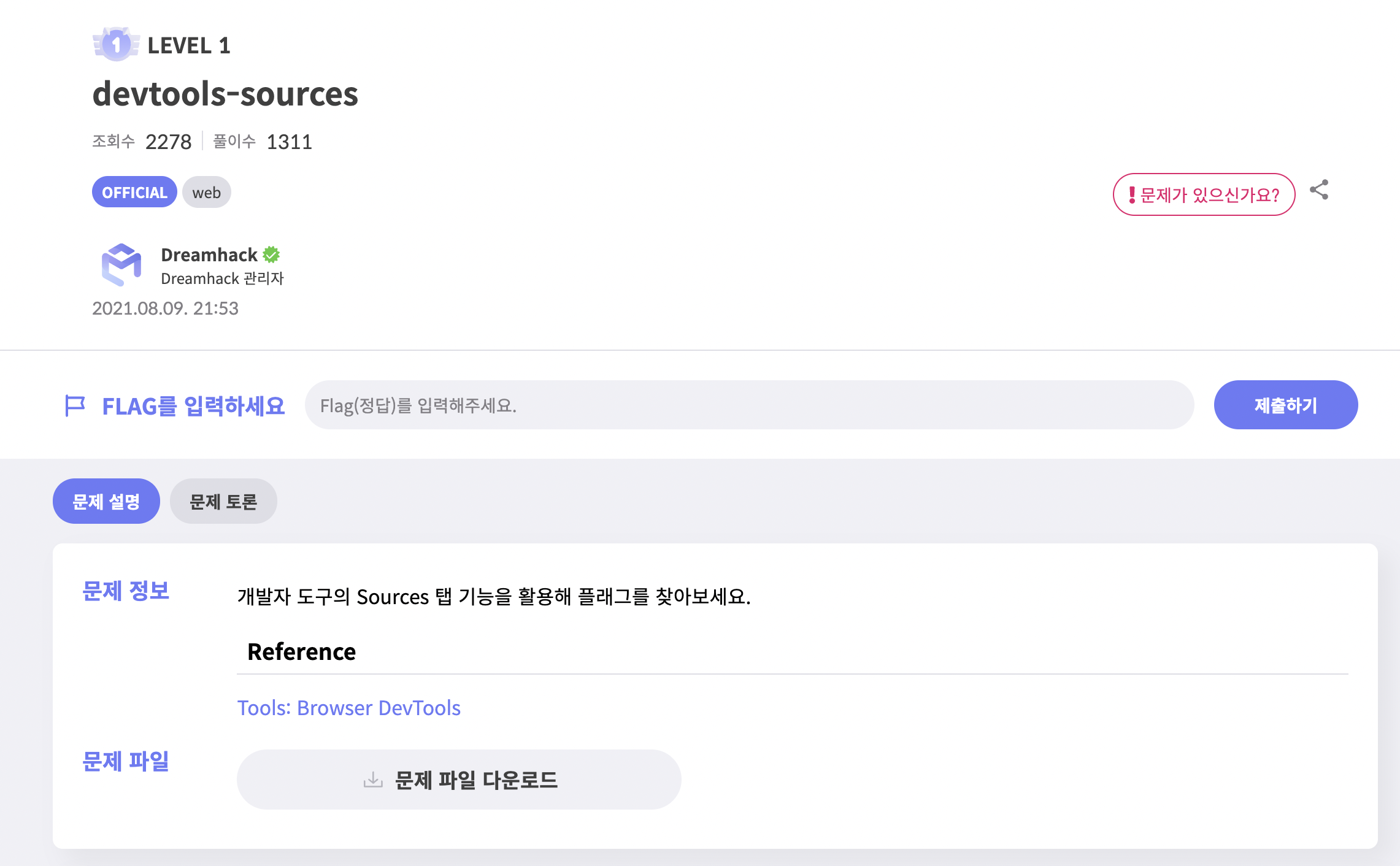Click the 문제가 있으신가요? report button
1400x866 pixels.
click(x=1204, y=194)
